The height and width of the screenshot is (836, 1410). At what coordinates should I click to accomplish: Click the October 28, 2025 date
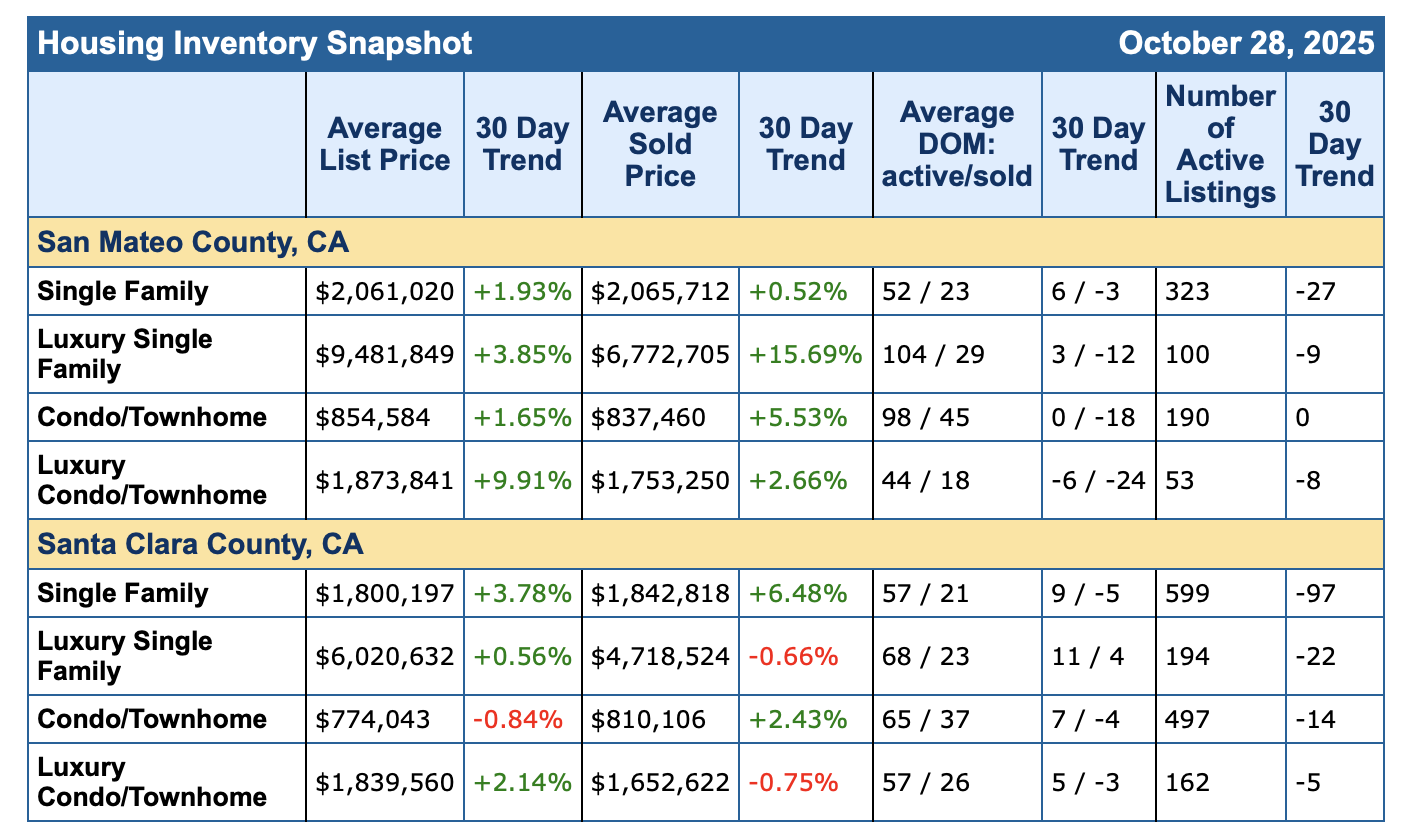coord(1246,44)
